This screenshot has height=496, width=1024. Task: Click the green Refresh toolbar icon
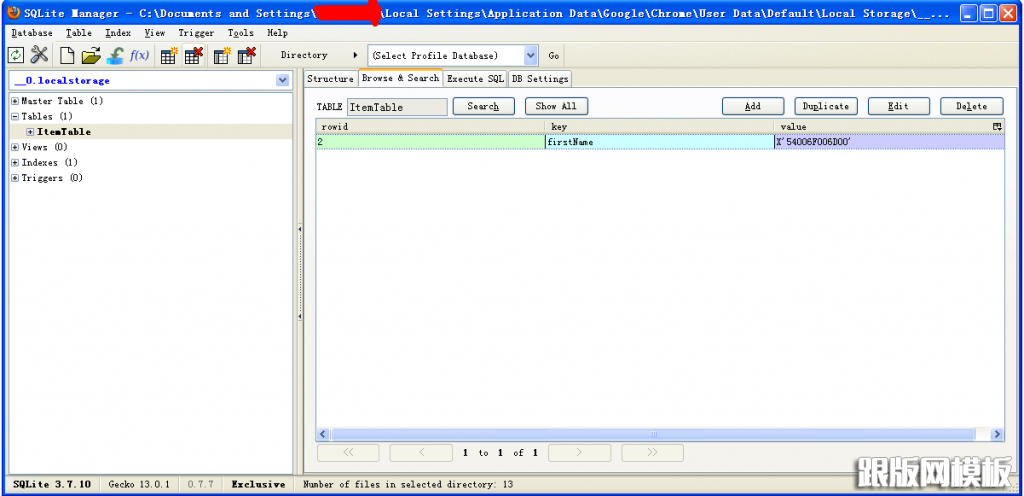click(x=16, y=55)
